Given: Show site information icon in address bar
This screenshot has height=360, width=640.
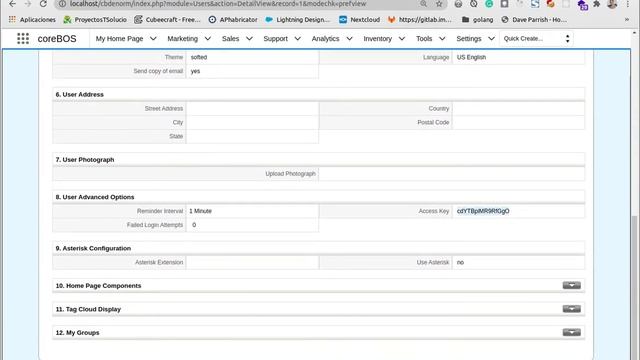Looking at the screenshot, I should (x=62, y=4).
